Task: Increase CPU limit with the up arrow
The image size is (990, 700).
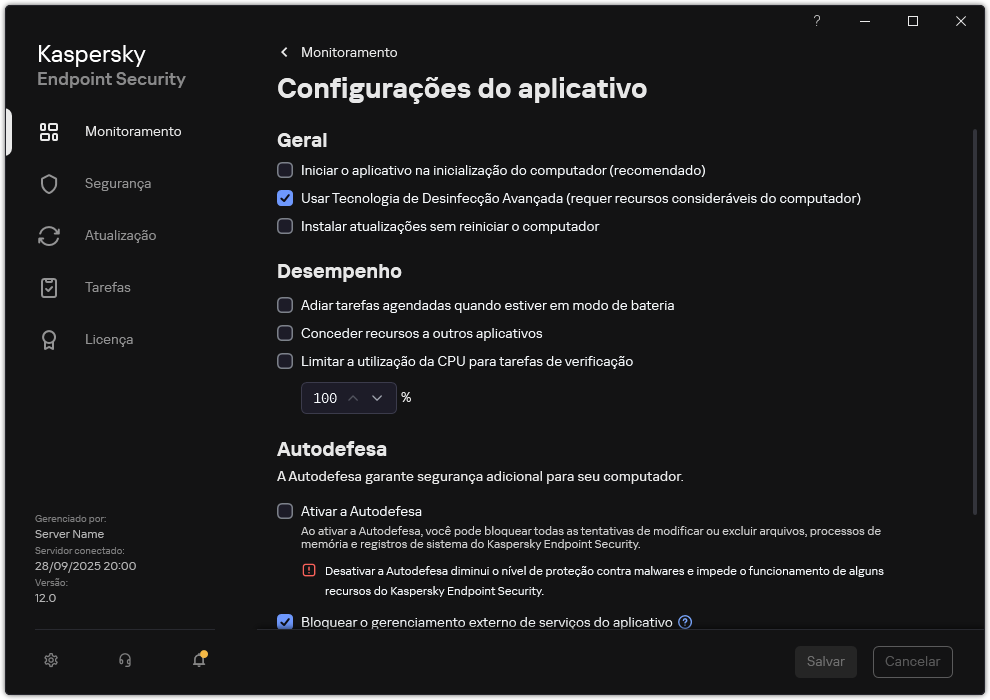Action: click(352, 397)
